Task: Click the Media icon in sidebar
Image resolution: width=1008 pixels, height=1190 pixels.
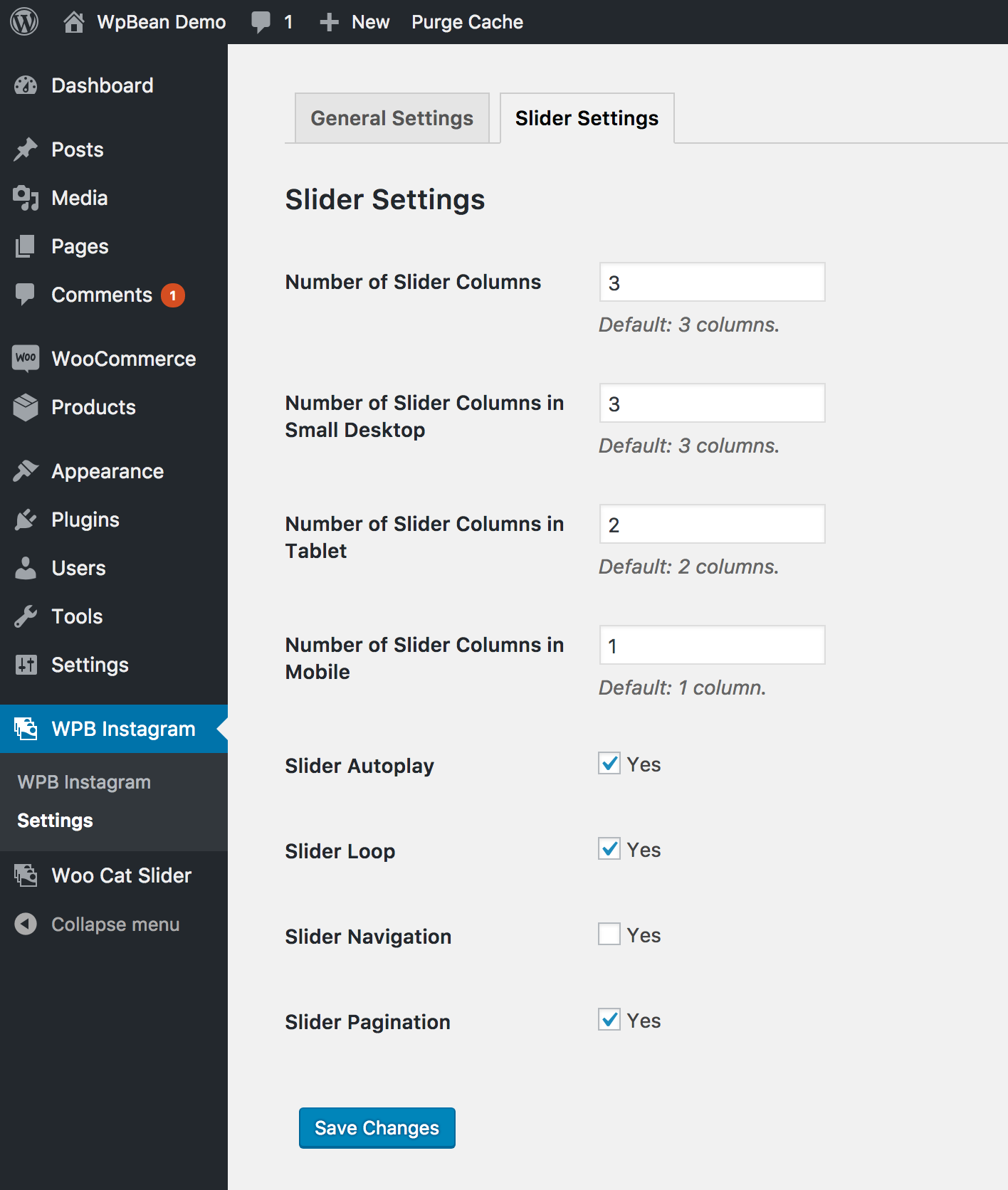Action: 26,198
